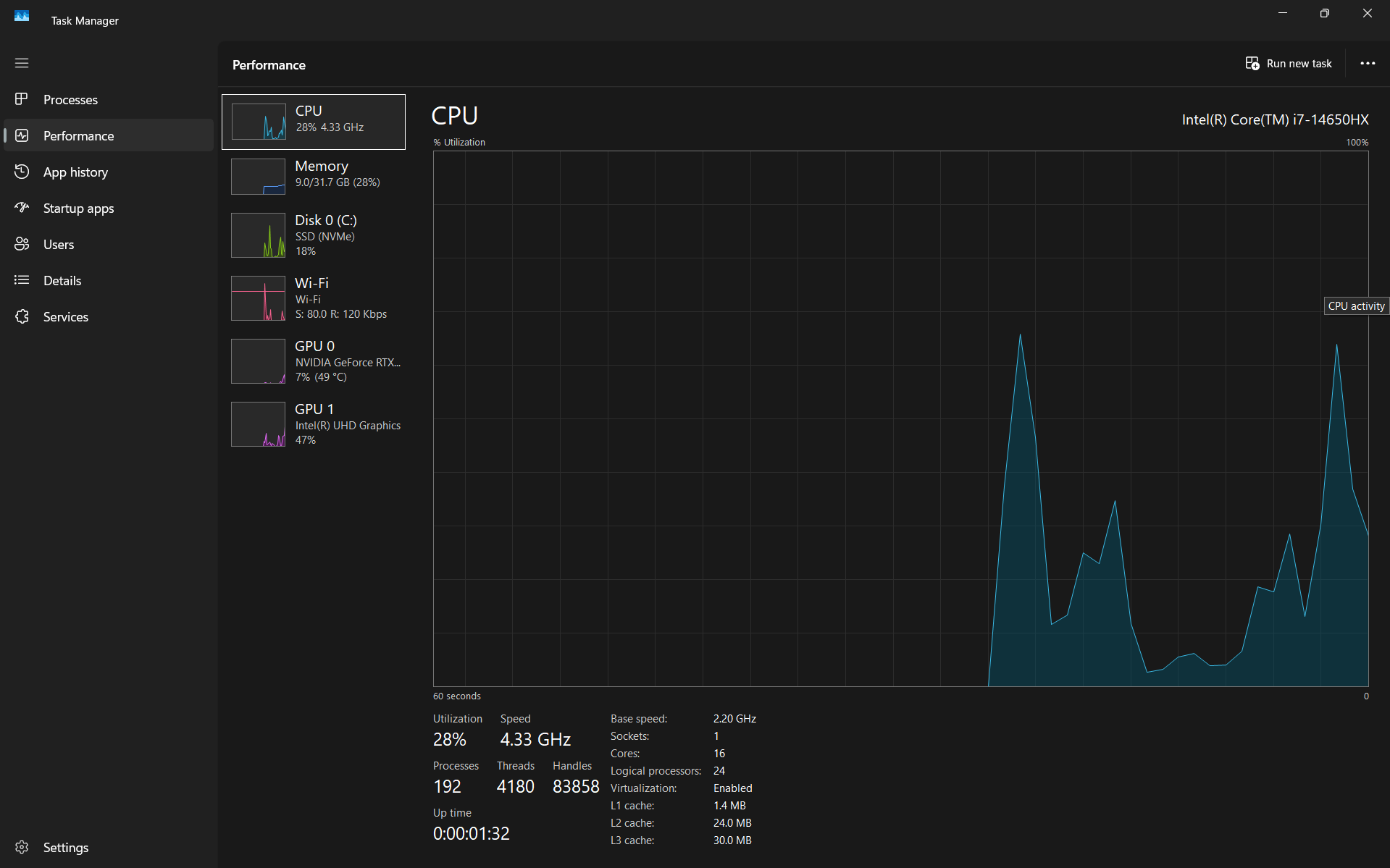Click the Sockets value 1
Viewport: 1390px width, 868px height.
click(716, 736)
